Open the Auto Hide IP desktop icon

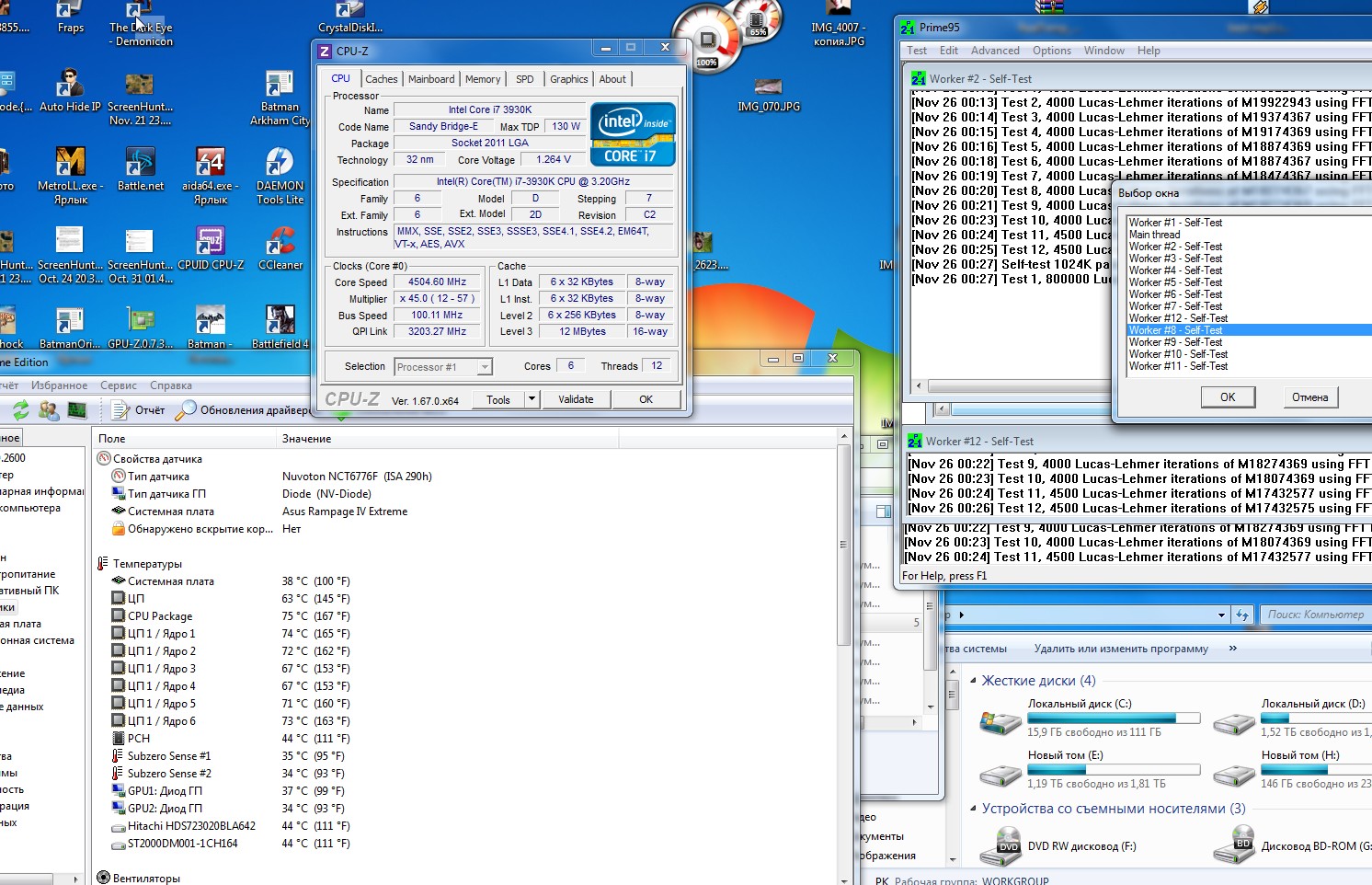[x=70, y=86]
